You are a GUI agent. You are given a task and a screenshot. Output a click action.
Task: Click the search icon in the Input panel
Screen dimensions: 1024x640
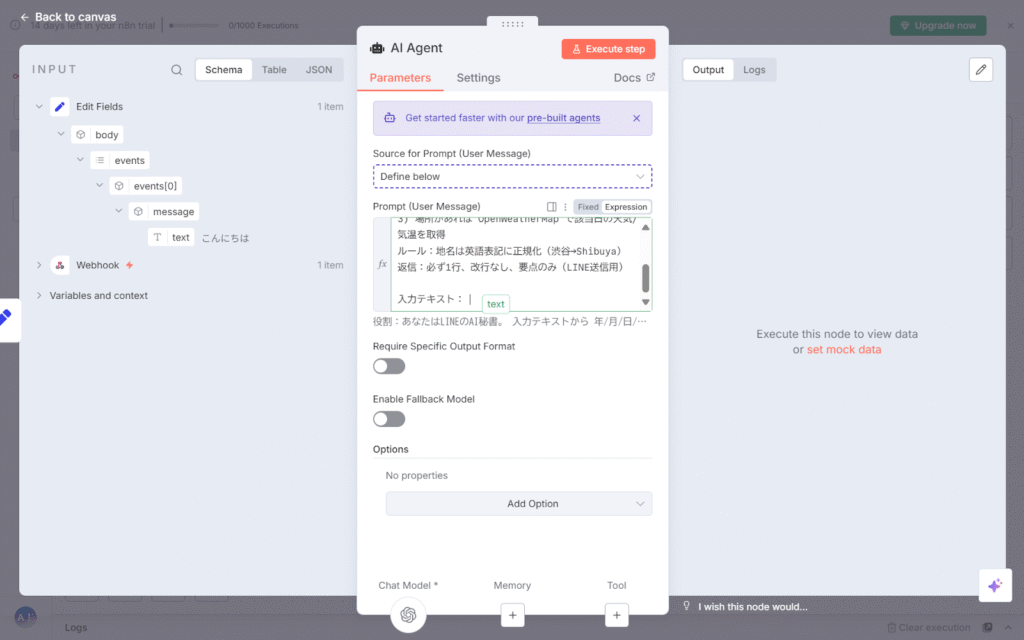pos(177,70)
